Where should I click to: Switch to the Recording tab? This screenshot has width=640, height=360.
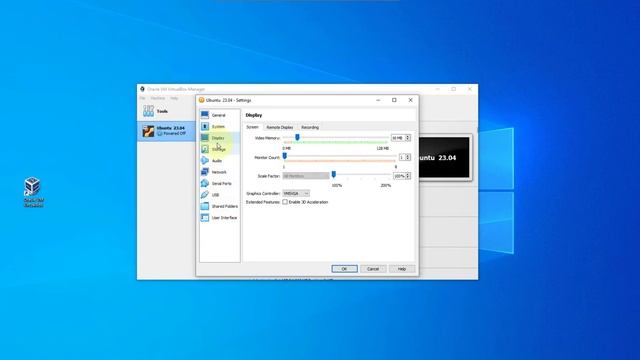pos(310,127)
